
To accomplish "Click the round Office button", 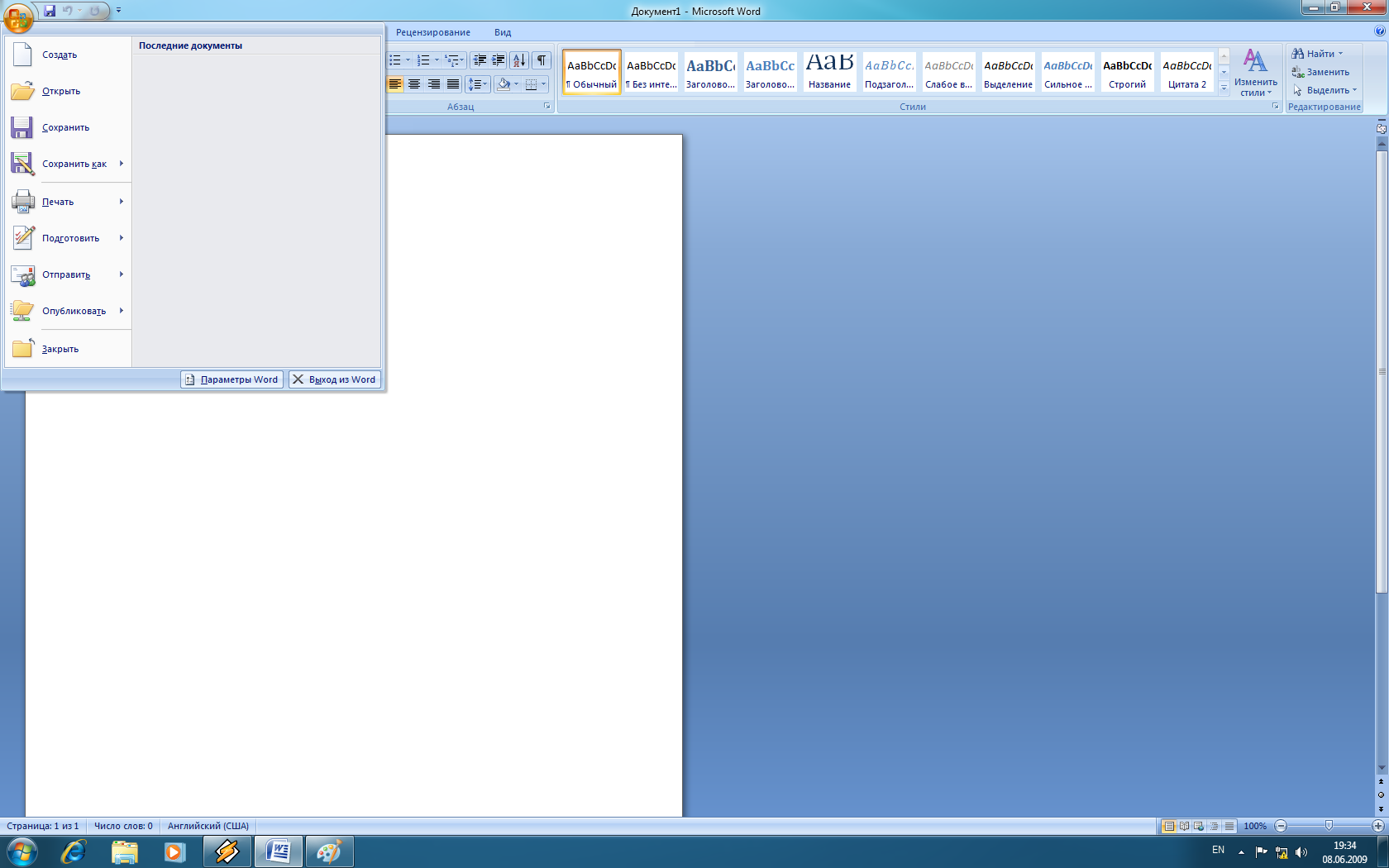I will pyautogui.click(x=18, y=16).
